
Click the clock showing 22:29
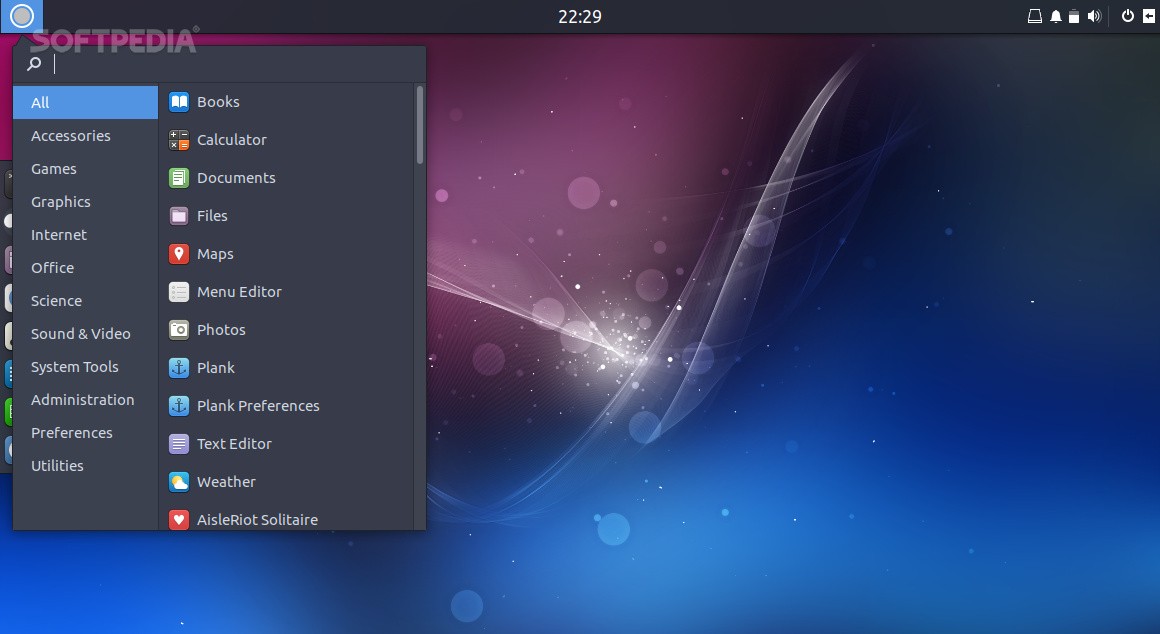(x=580, y=16)
